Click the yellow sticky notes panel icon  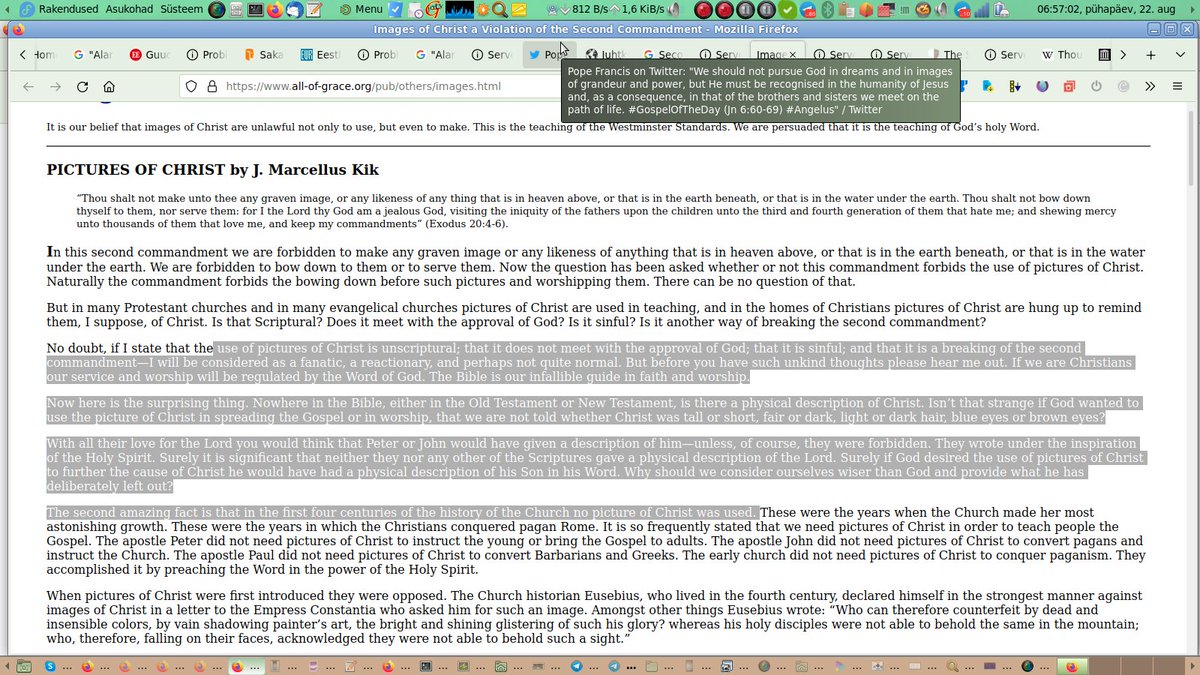[520, 9]
